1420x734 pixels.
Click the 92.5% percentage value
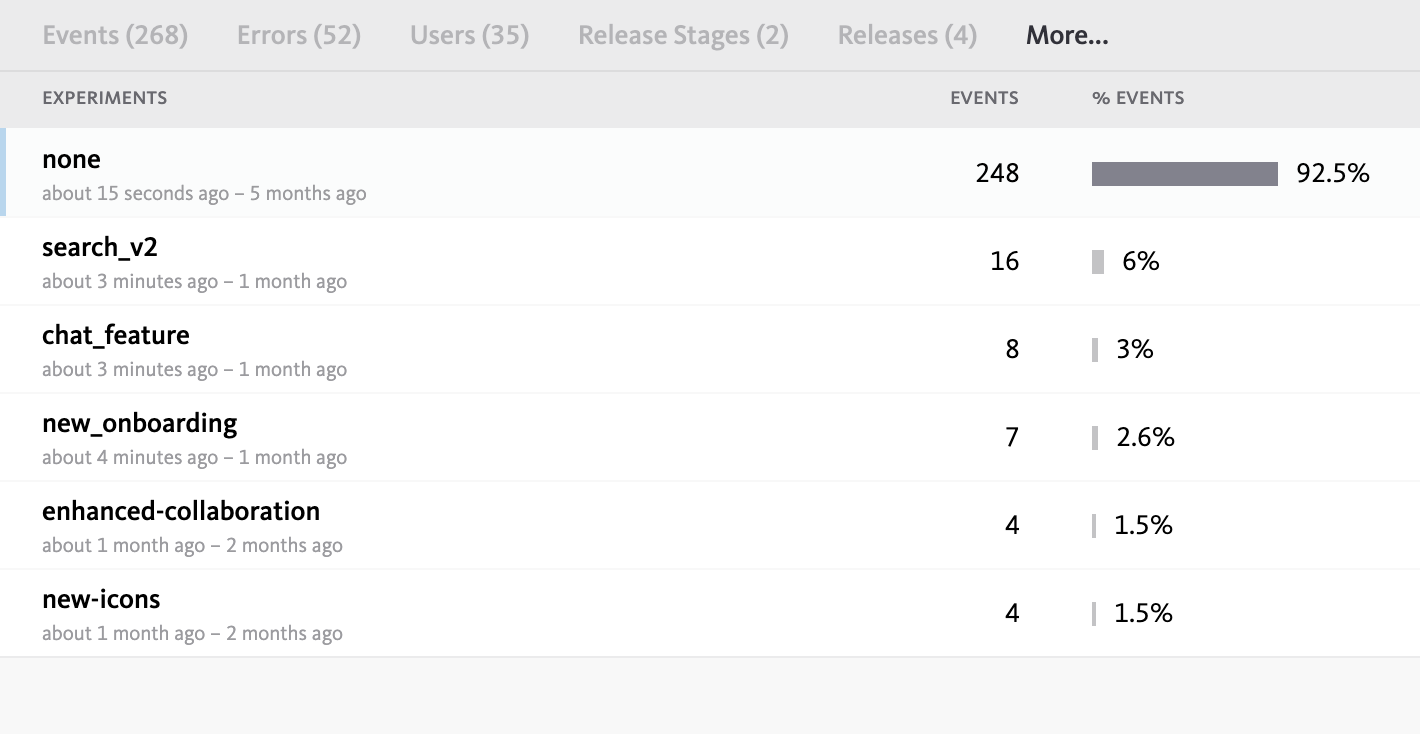point(1333,173)
